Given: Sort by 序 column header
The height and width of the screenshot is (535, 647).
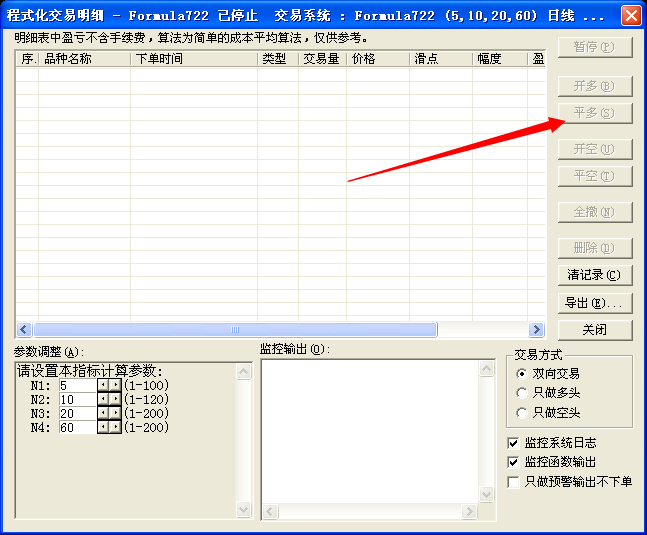Looking at the screenshot, I should (27, 59).
